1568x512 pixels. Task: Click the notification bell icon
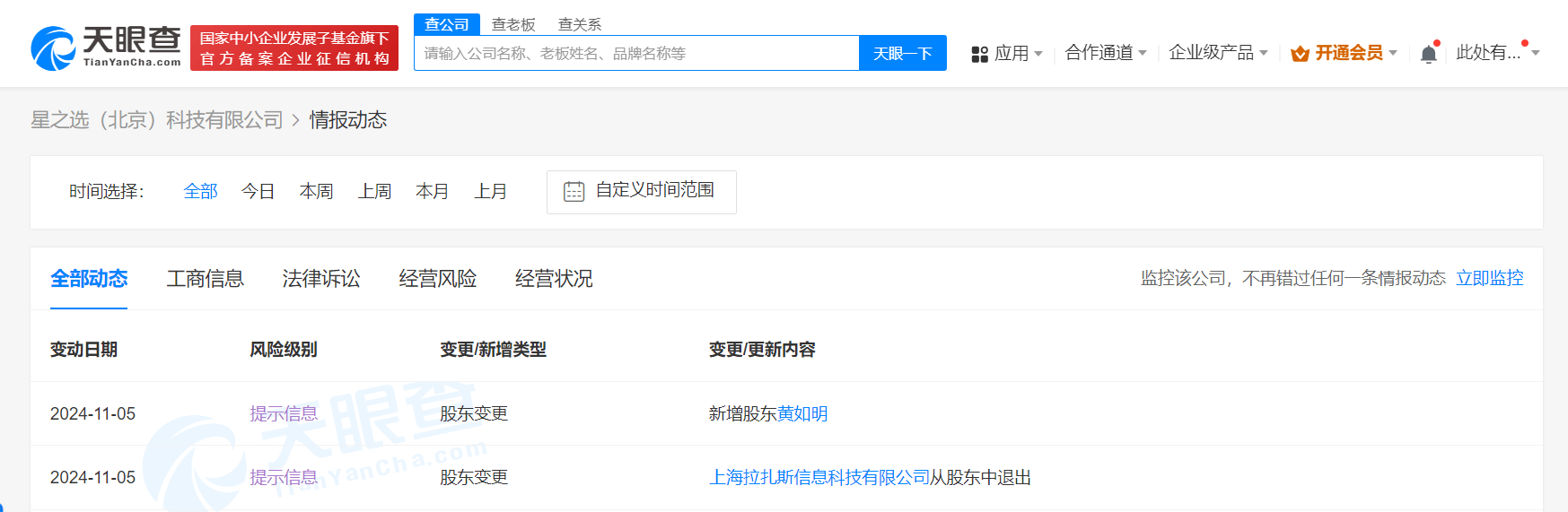pos(1429,54)
